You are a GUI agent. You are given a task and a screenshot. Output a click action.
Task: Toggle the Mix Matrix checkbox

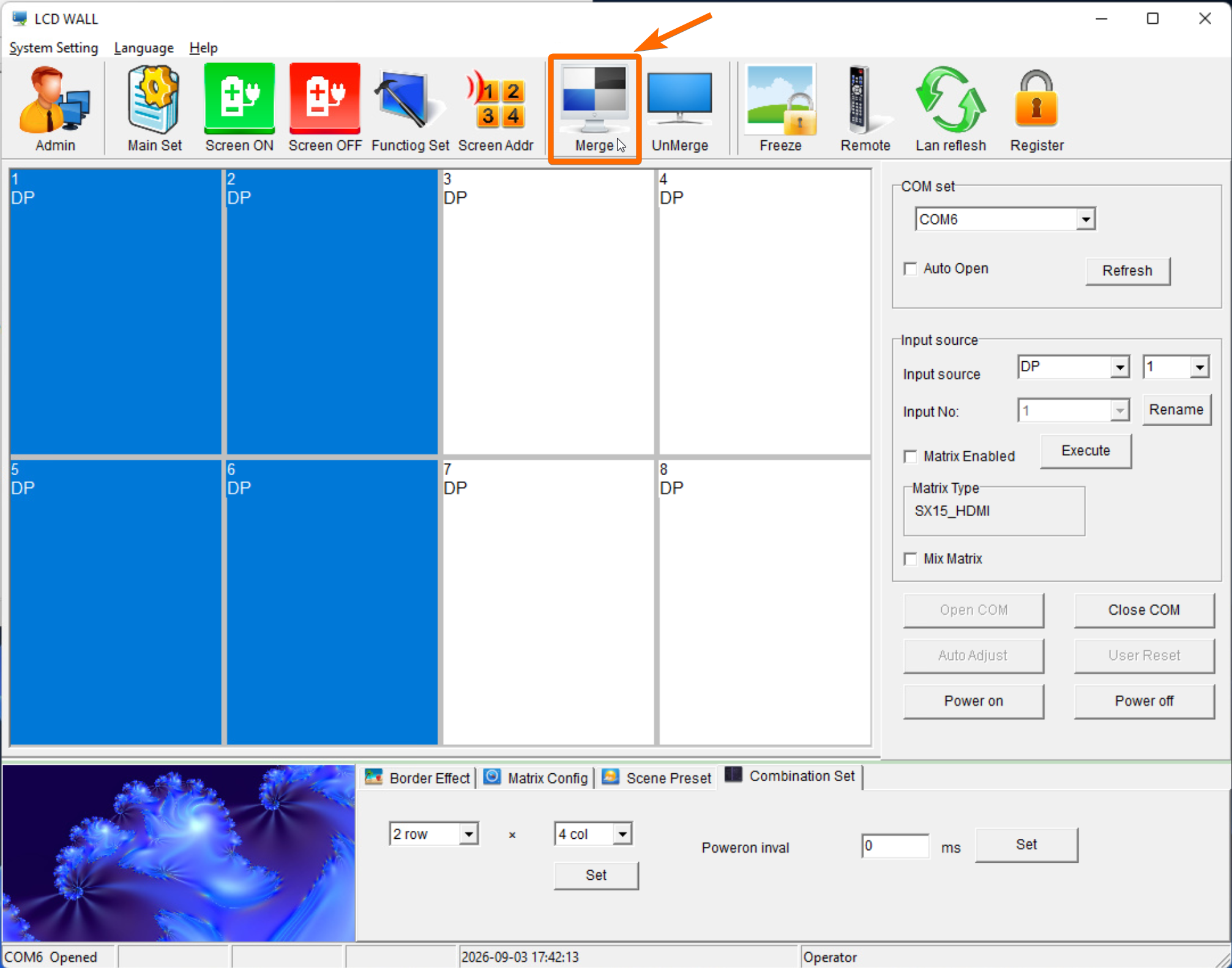(x=911, y=558)
